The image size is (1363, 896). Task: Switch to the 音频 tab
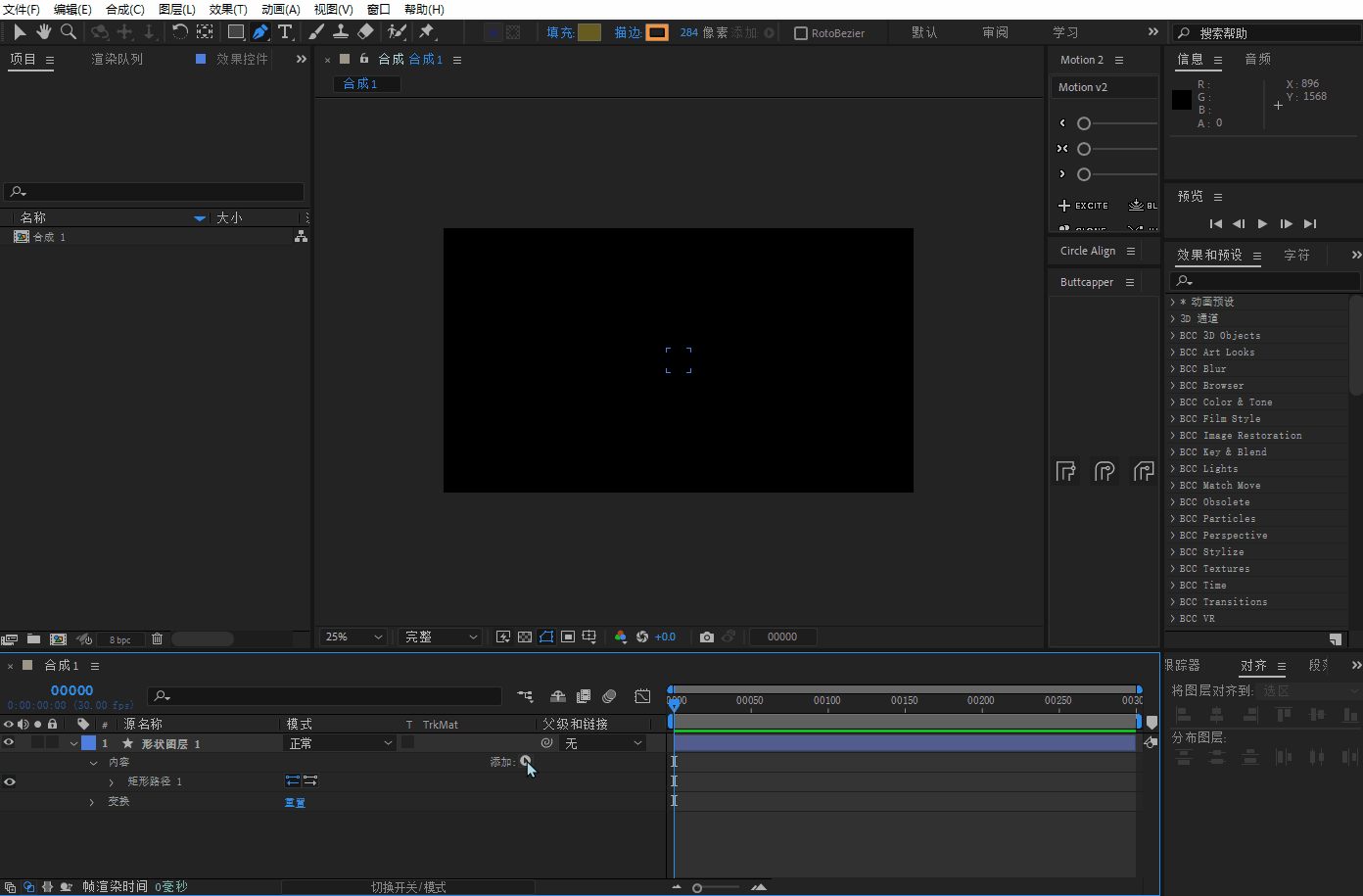pyautogui.click(x=1258, y=59)
